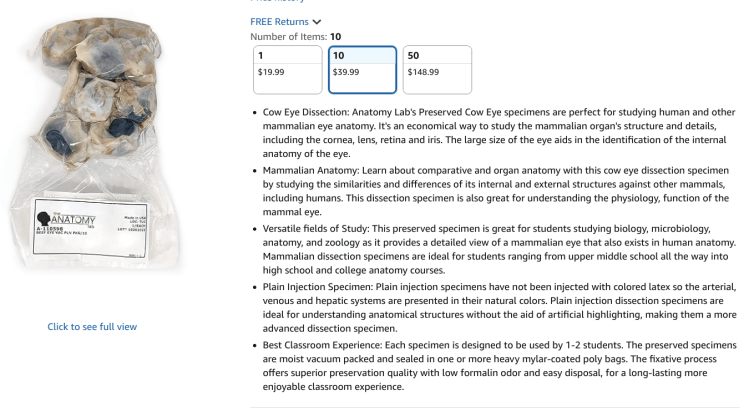Select the 50 items quantity option

tap(437, 55)
